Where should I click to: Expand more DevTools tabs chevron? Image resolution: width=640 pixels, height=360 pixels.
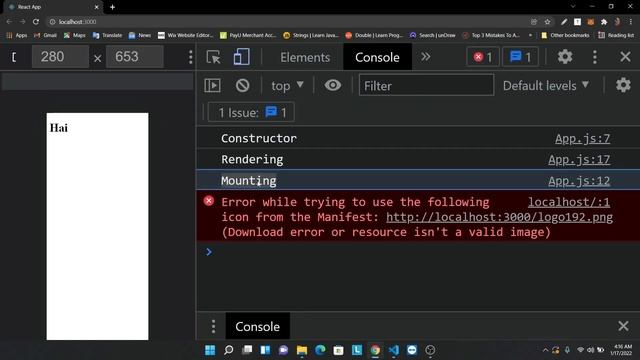pyautogui.click(x=425, y=56)
